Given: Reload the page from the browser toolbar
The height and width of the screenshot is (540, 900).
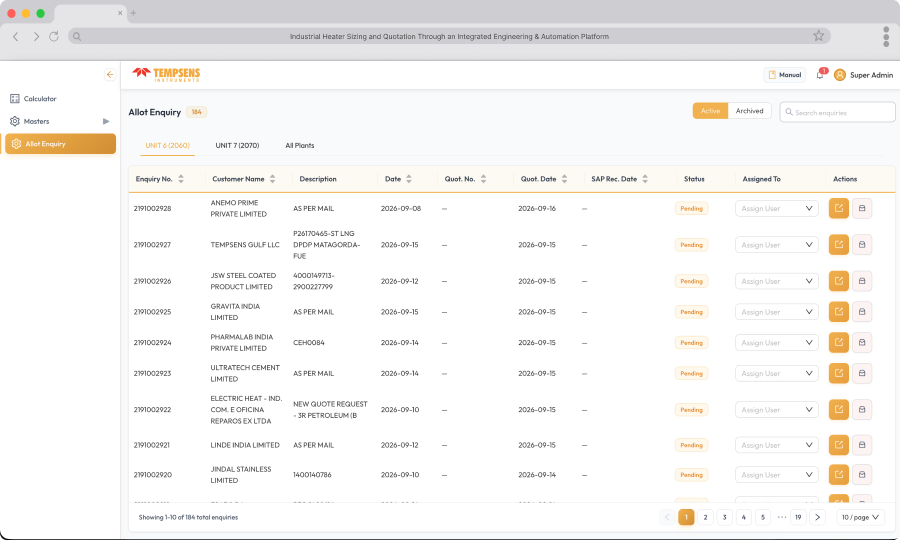Looking at the screenshot, I should (x=54, y=36).
